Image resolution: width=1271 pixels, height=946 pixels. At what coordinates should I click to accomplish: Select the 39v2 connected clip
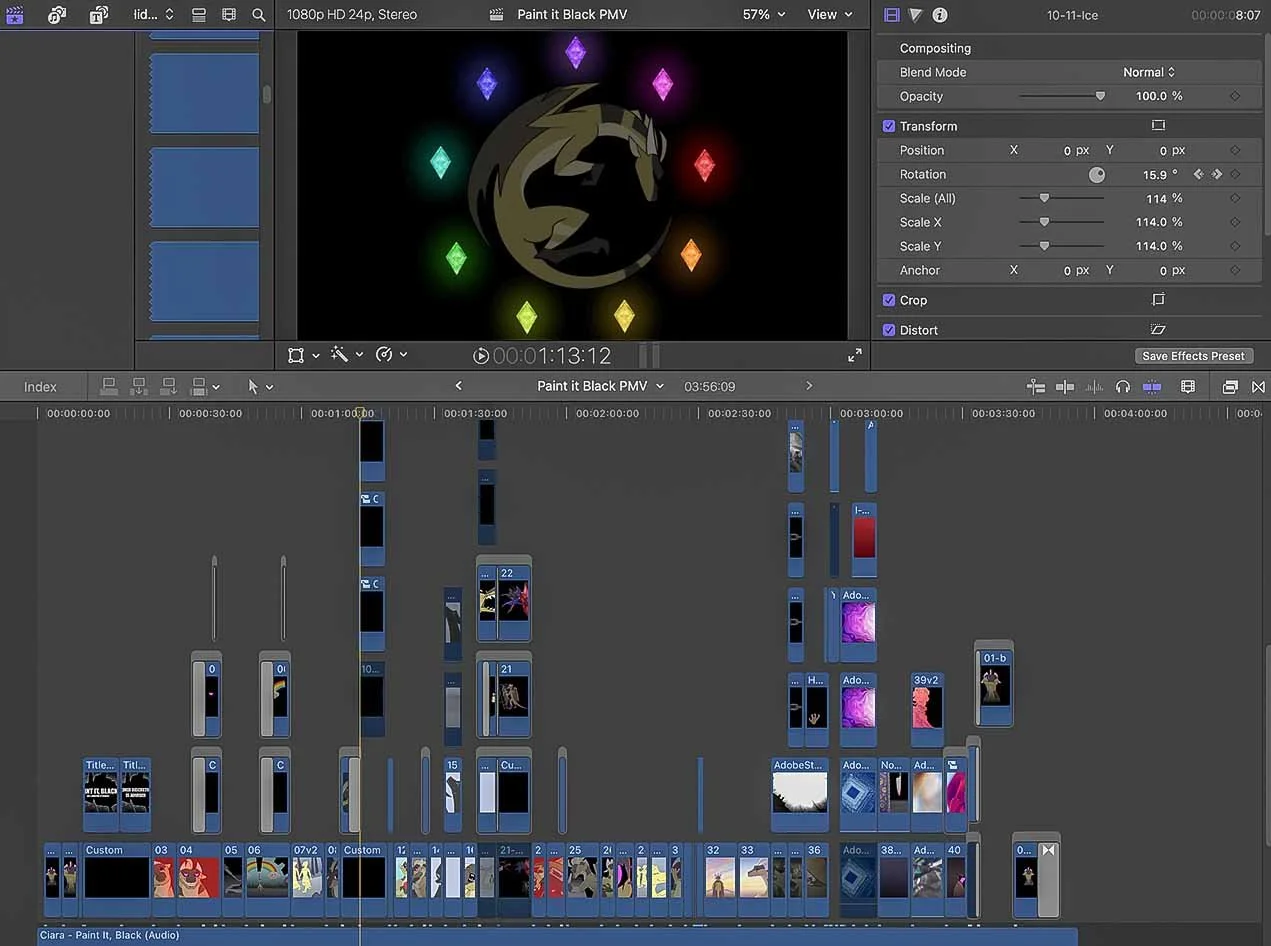pyautogui.click(x=927, y=708)
